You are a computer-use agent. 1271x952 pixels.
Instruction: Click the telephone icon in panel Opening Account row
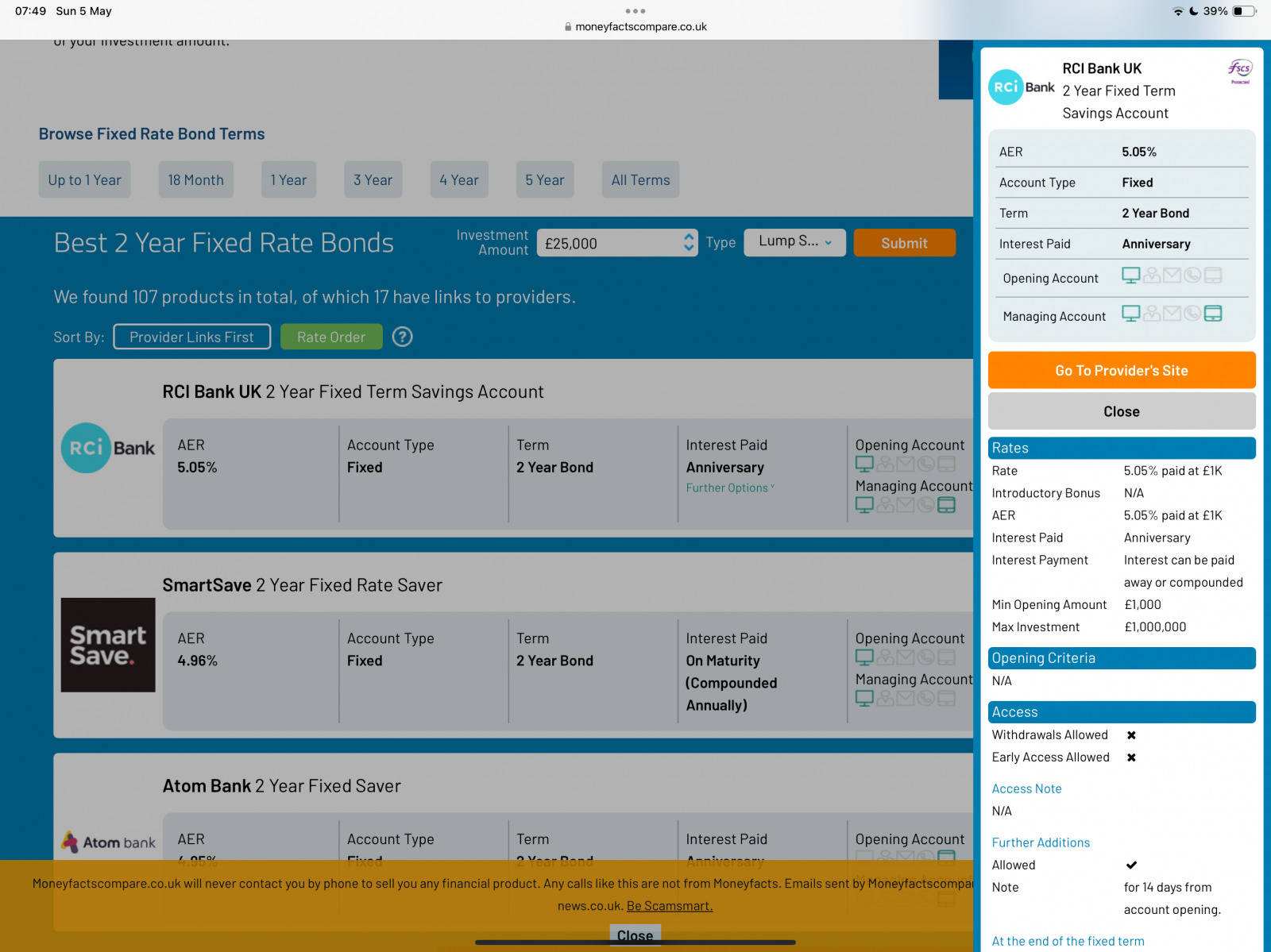click(1192, 276)
